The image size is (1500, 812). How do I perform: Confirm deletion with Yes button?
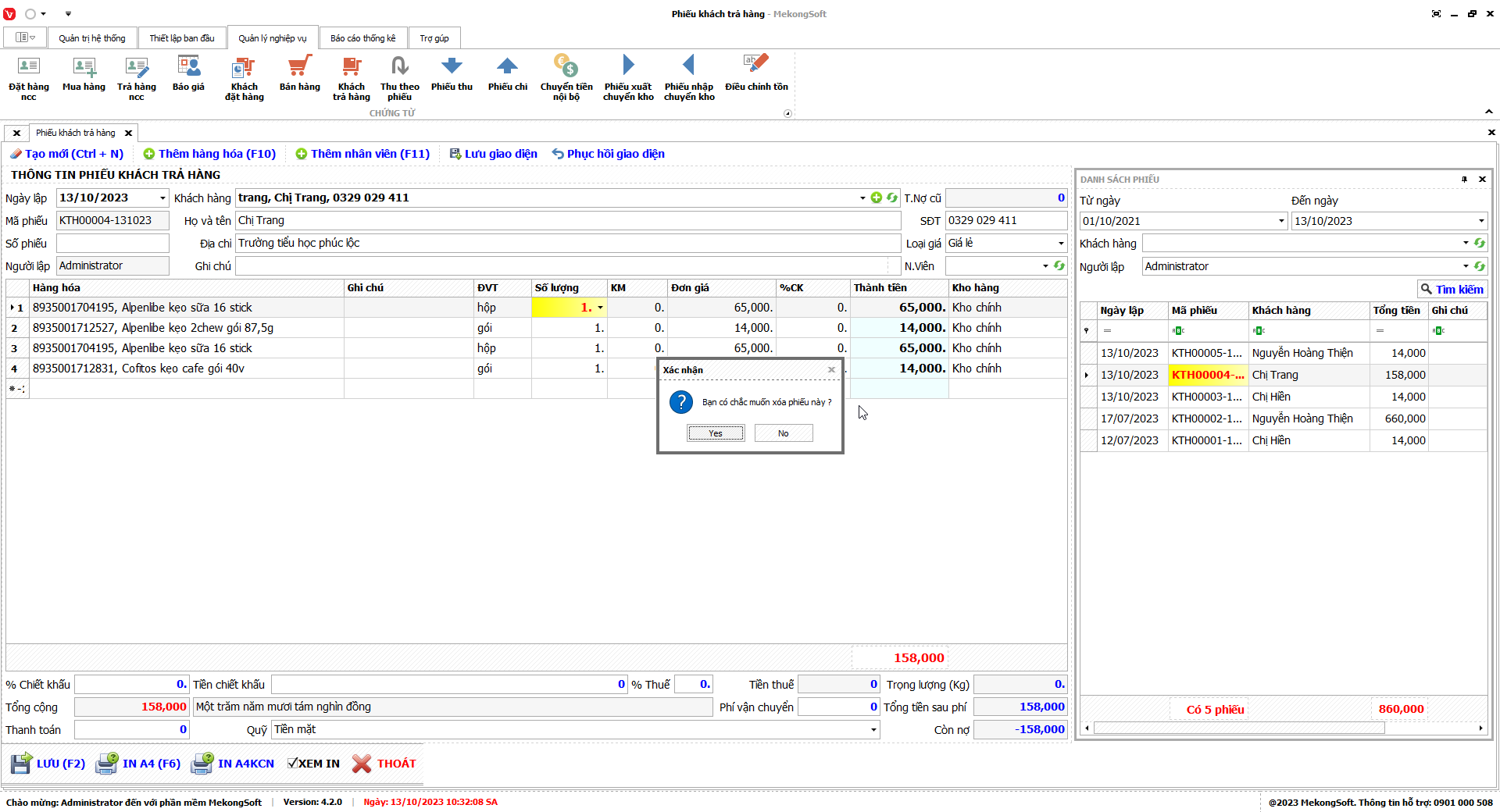pos(716,433)
